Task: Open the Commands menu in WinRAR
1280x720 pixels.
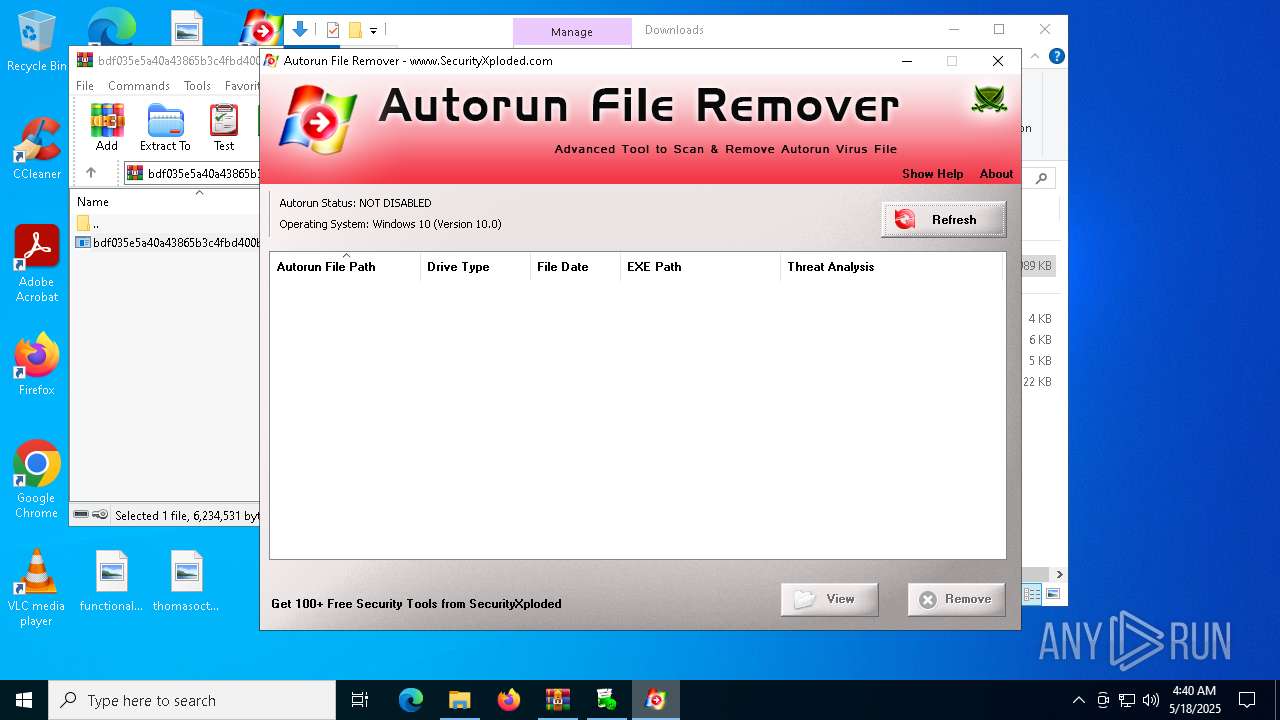Action: tap(139, 86)
